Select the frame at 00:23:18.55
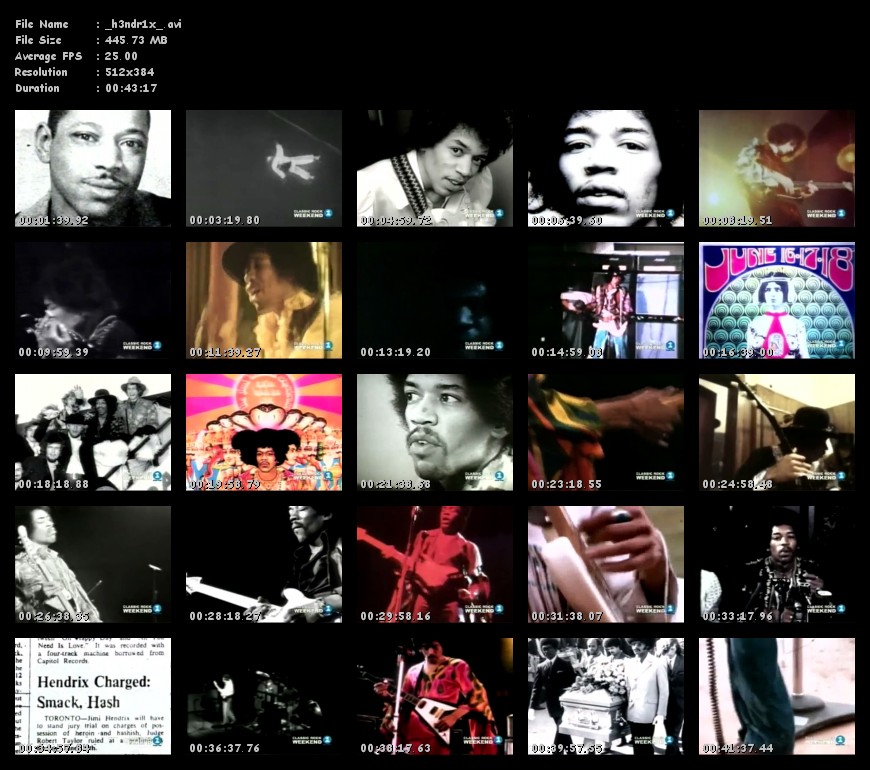Screen dimensions: 870x770 tap(605, 432)
